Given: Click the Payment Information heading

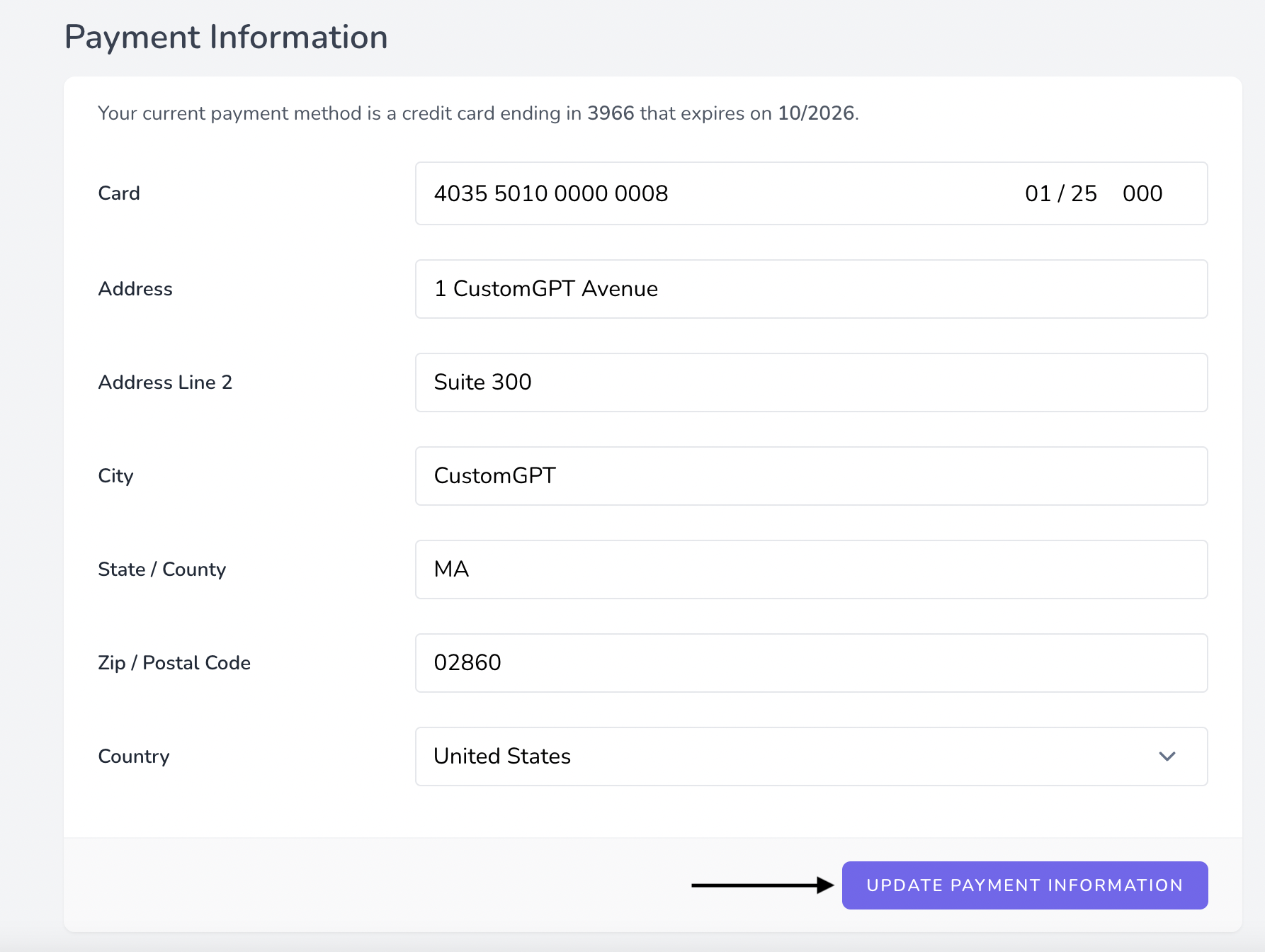Looking at the screenshot, I should tap(226, 37).
